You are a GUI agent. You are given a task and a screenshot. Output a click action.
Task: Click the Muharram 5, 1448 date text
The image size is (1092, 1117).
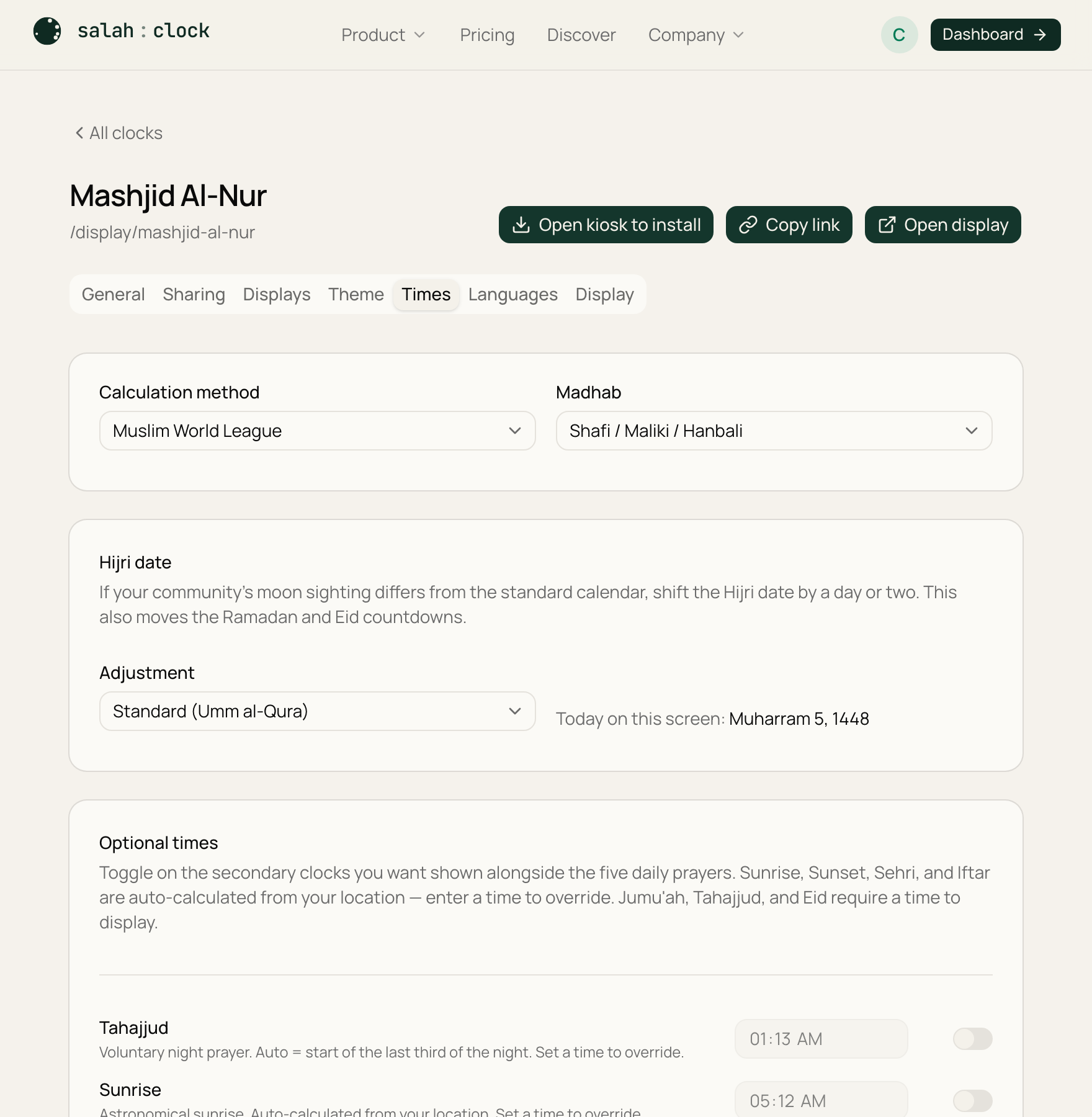(x=799, y=719)
